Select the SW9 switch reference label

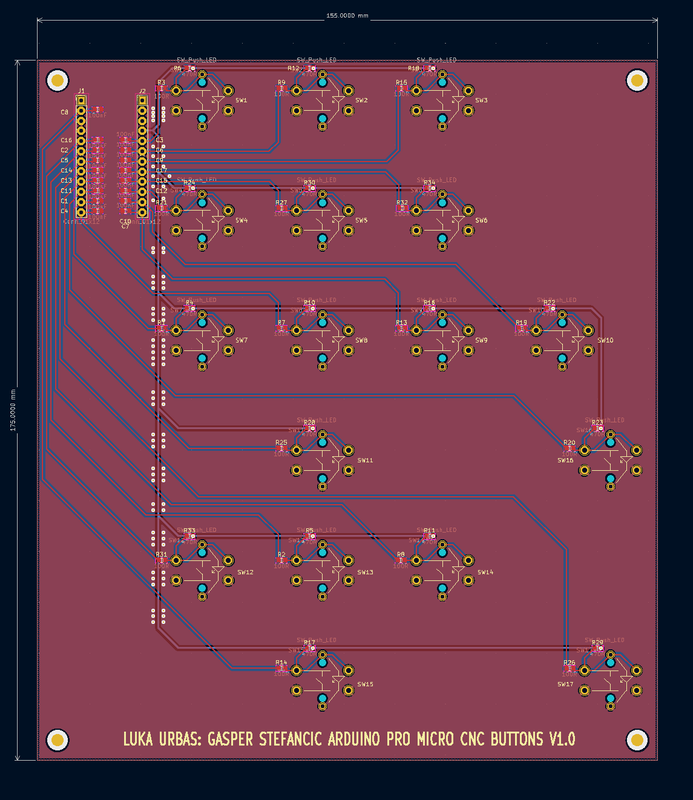point(481,340)
